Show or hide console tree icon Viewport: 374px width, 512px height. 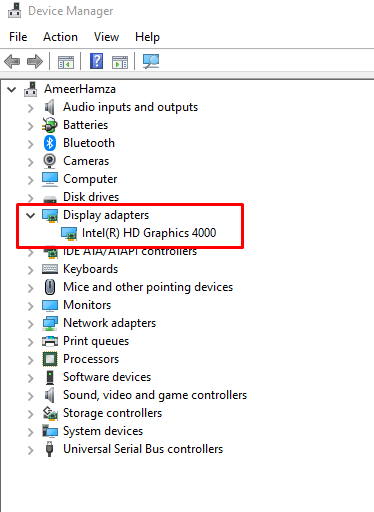click(x=66, y=62)
